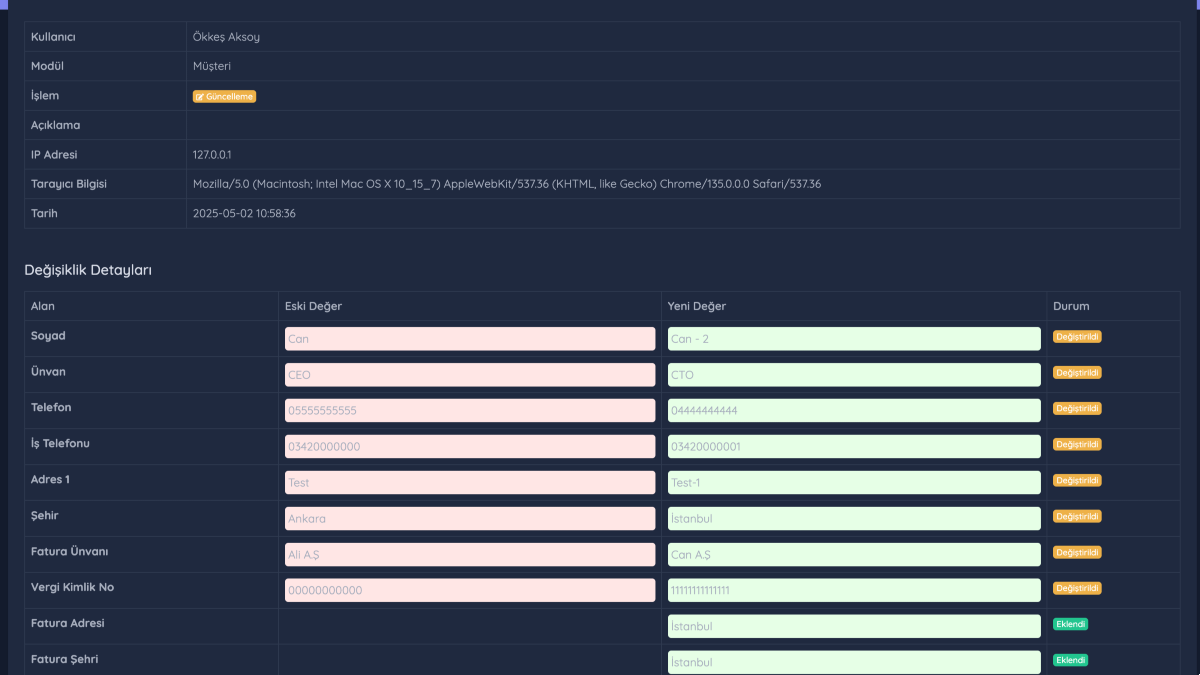
Task: Click the Değiştirildi badge in Soyad row
Action: [x=1077, y=337]
